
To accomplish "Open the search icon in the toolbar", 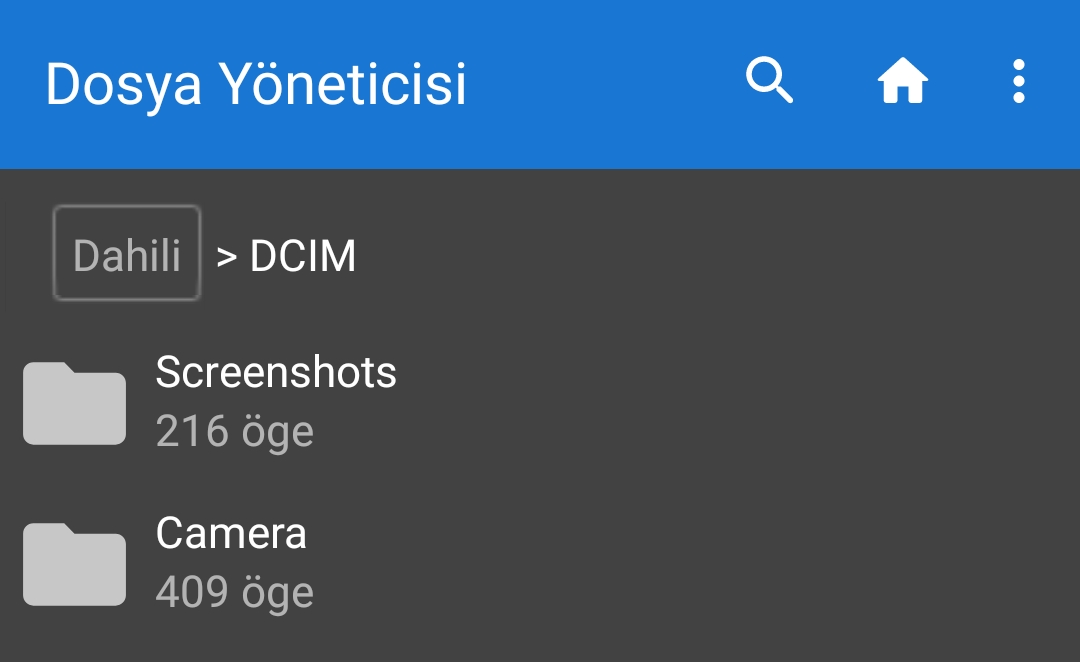I will click(x=768, y=83).
